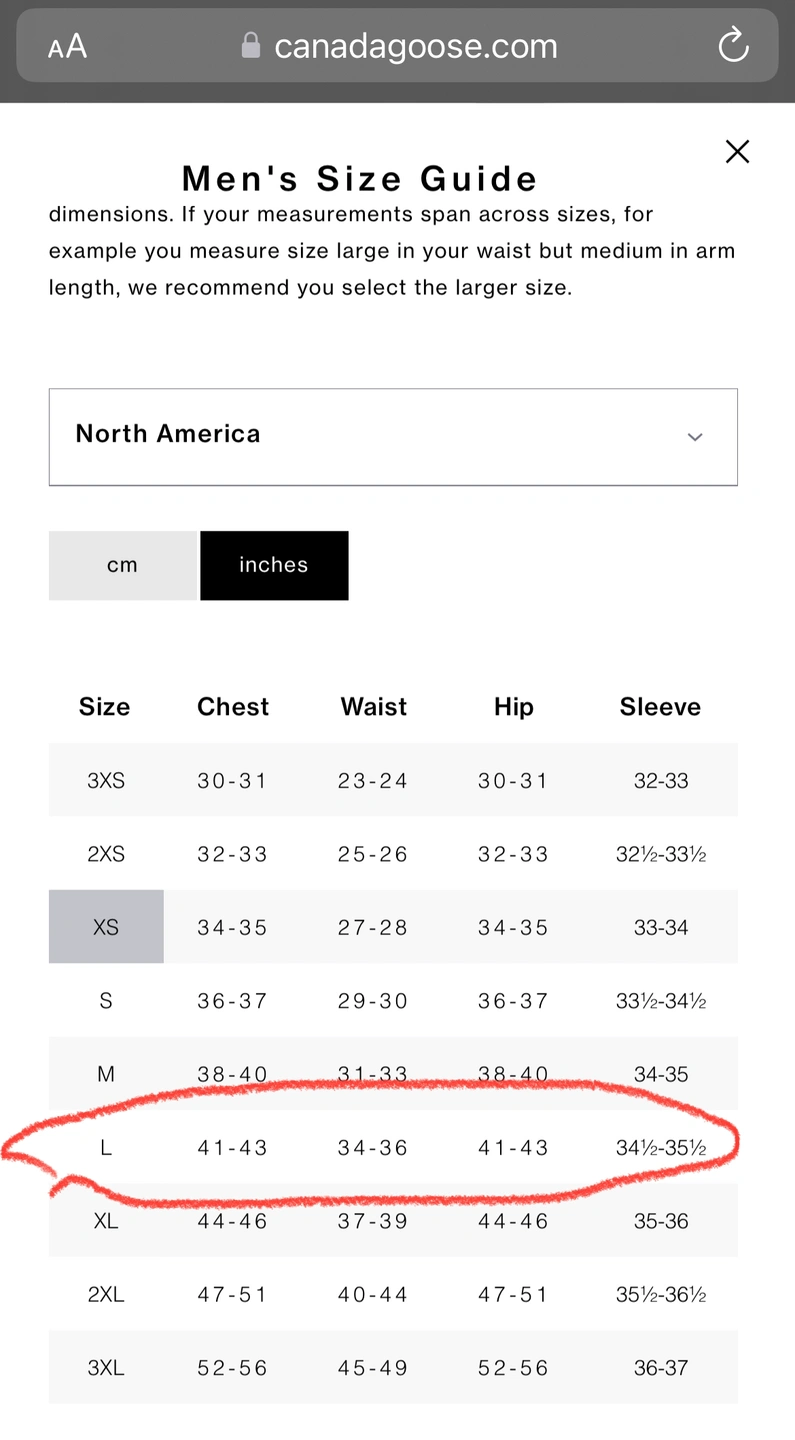
Task: Tap the L size row label
Action: coord(106,1148)
